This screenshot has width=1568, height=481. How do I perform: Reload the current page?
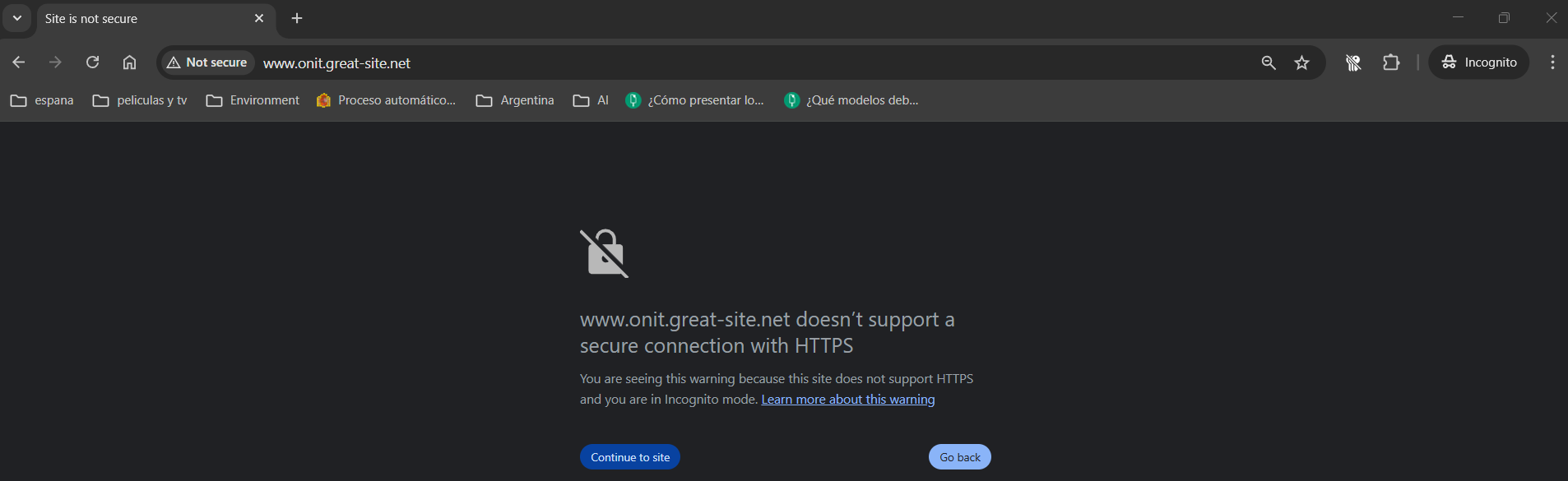pos(92,62)
